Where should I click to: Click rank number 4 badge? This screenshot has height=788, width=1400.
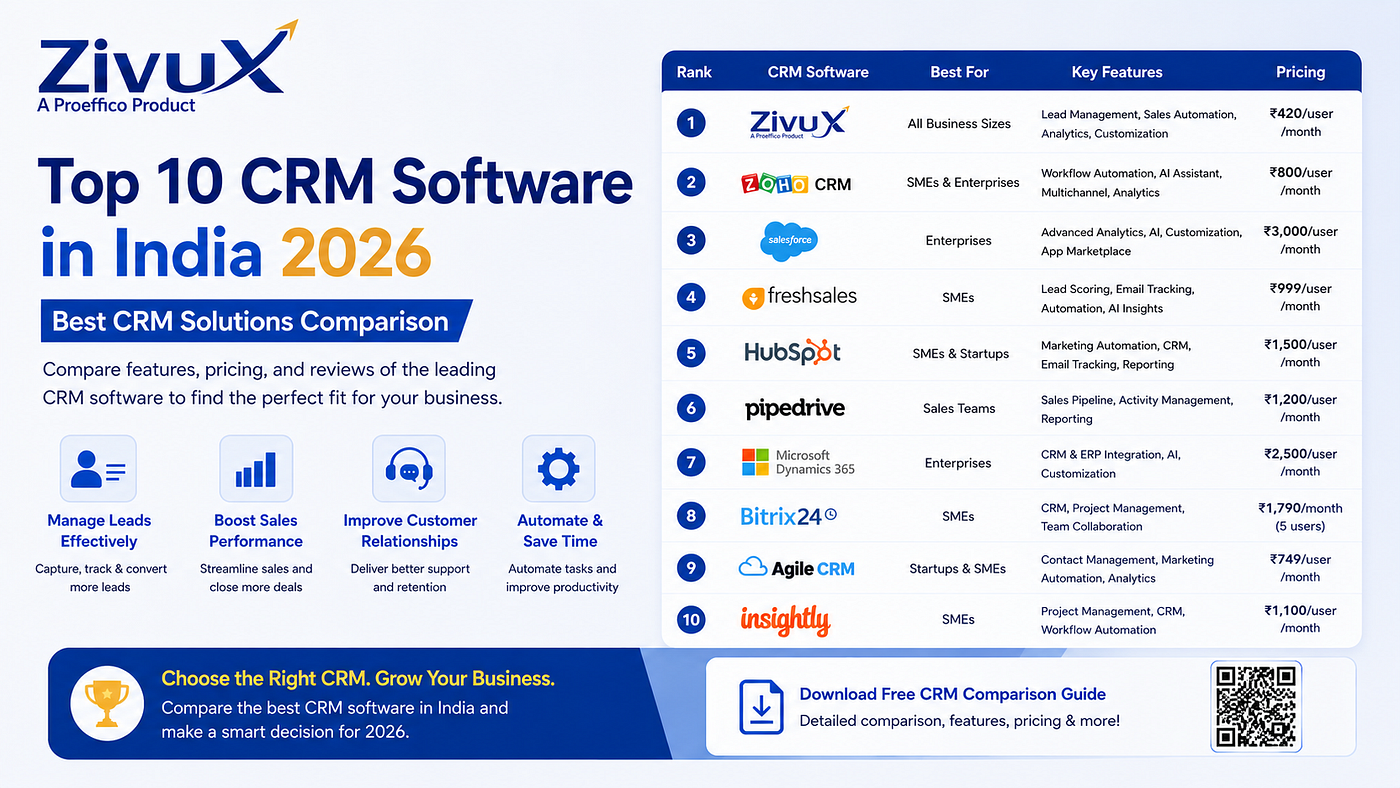(x=691, y=297)
